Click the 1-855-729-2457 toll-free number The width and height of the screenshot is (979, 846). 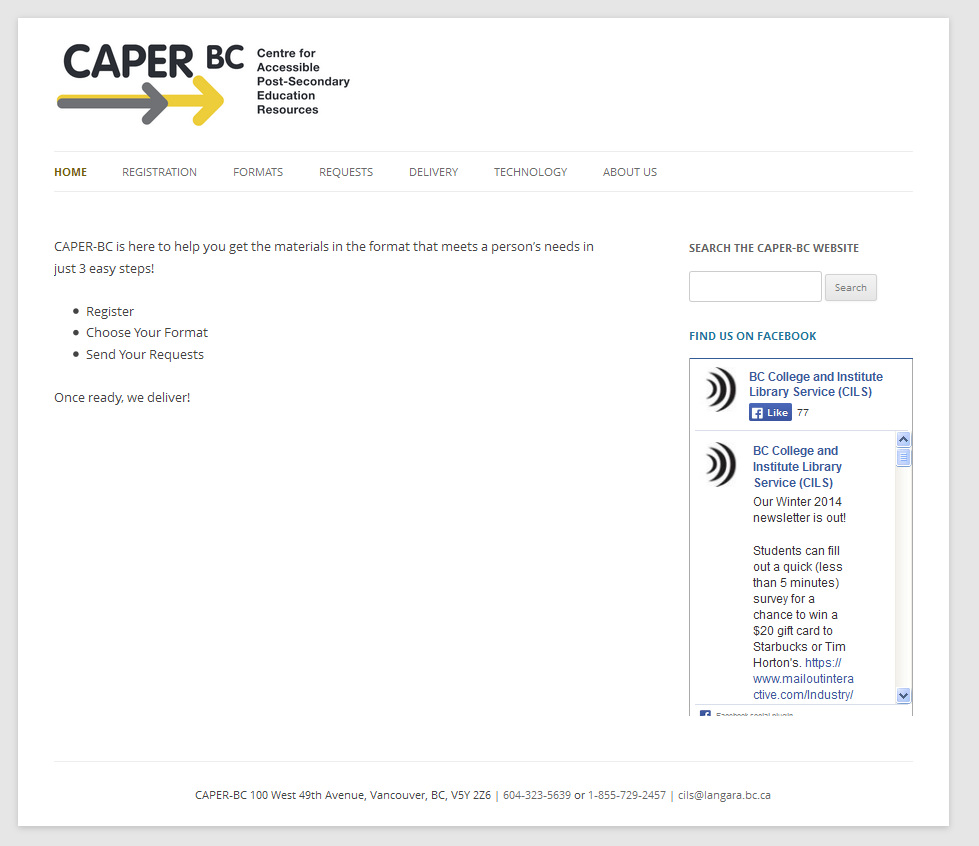coord(627,795)
